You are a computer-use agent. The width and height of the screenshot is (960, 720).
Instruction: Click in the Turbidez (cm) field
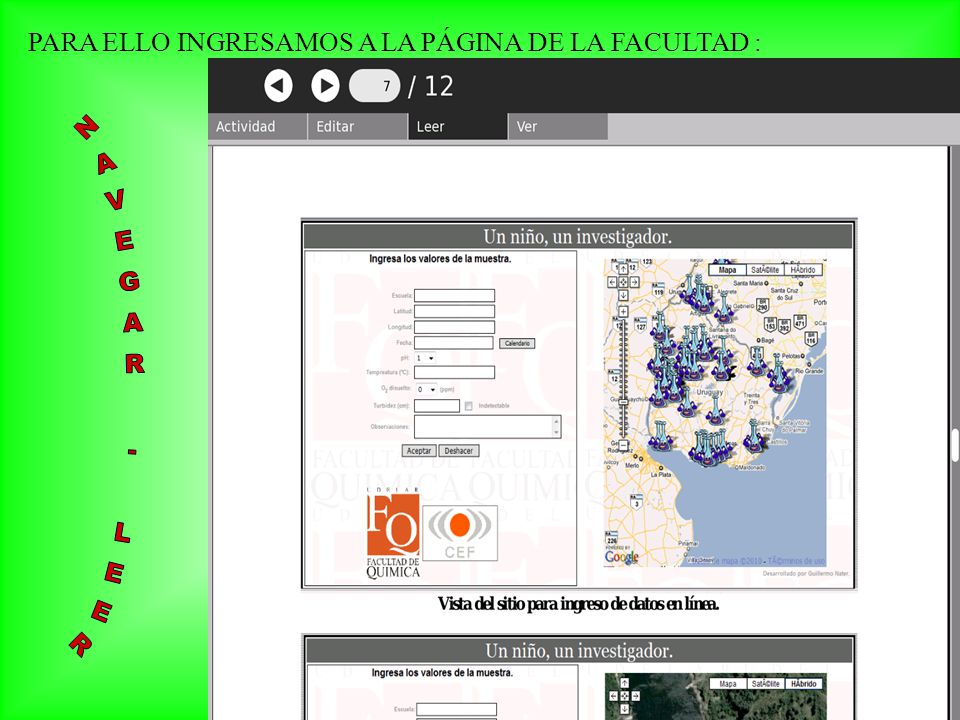[x=437, y=406]
